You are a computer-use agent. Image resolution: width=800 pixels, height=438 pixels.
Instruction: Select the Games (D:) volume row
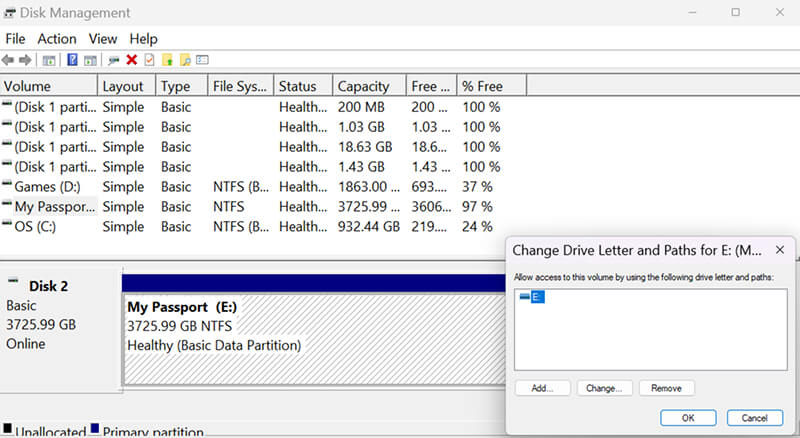coord(263,187)
